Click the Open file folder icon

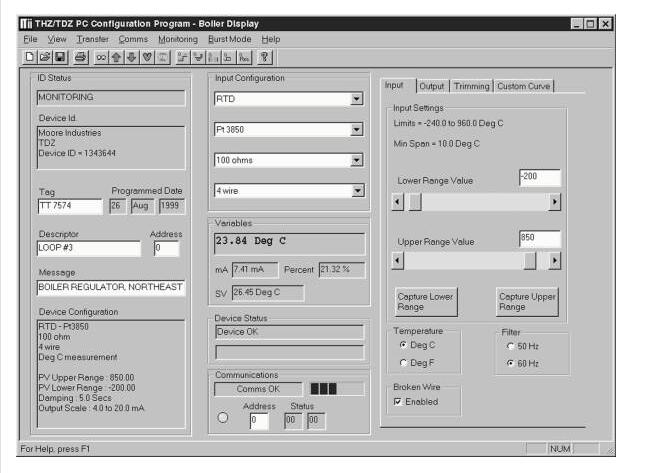click(44, 57)
